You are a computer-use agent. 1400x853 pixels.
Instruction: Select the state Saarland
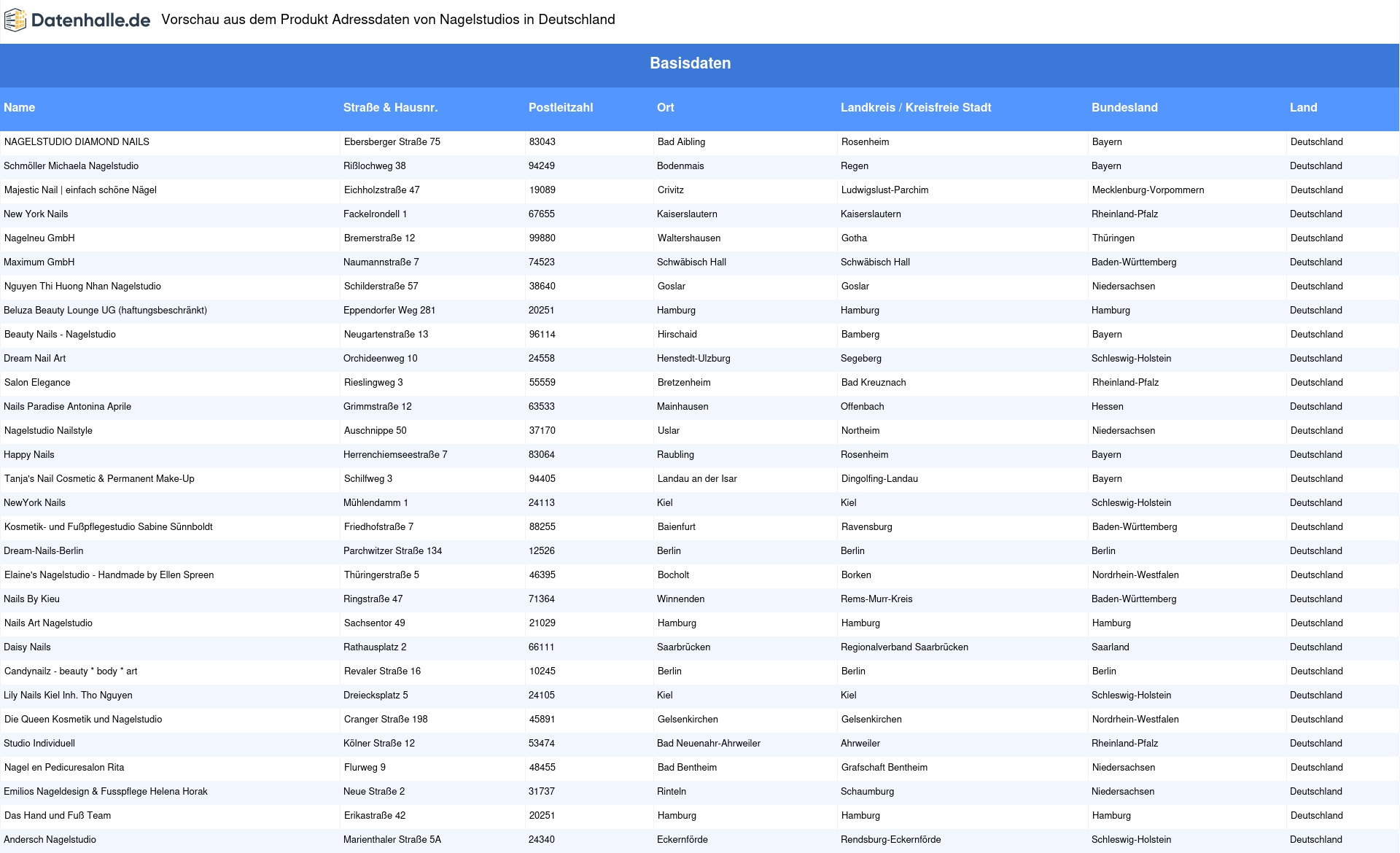tap(1111, 647)
